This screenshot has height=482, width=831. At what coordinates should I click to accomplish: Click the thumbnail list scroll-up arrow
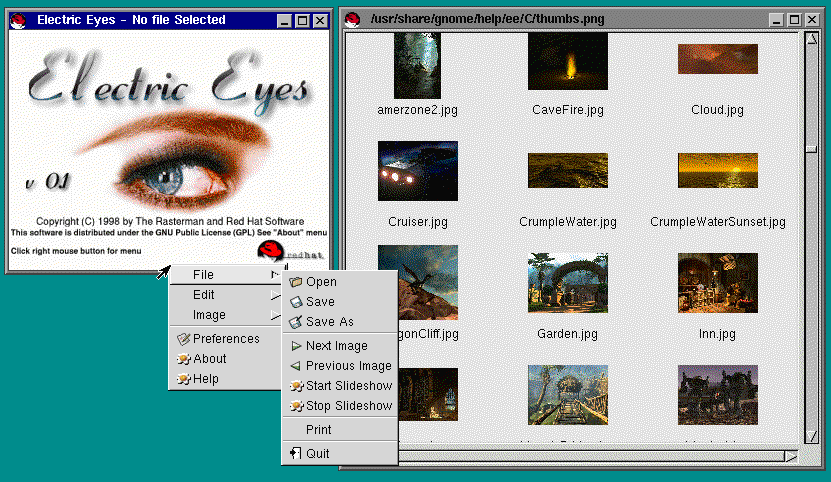coord(811,39)
